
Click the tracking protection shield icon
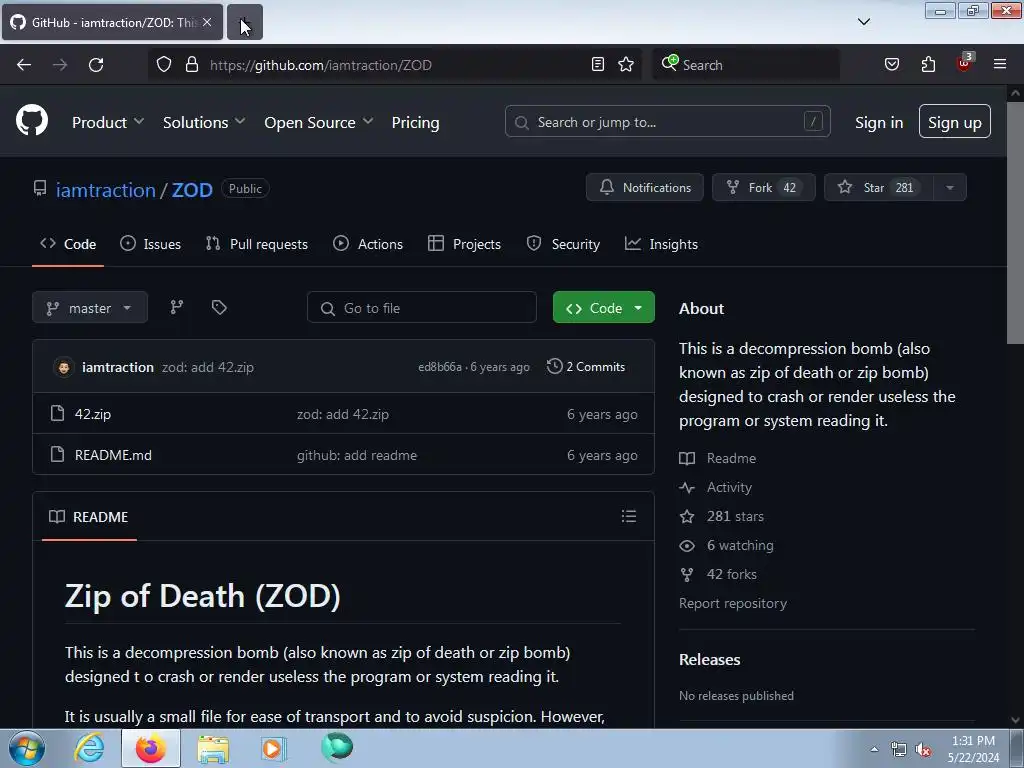click(x=164, y=65)
